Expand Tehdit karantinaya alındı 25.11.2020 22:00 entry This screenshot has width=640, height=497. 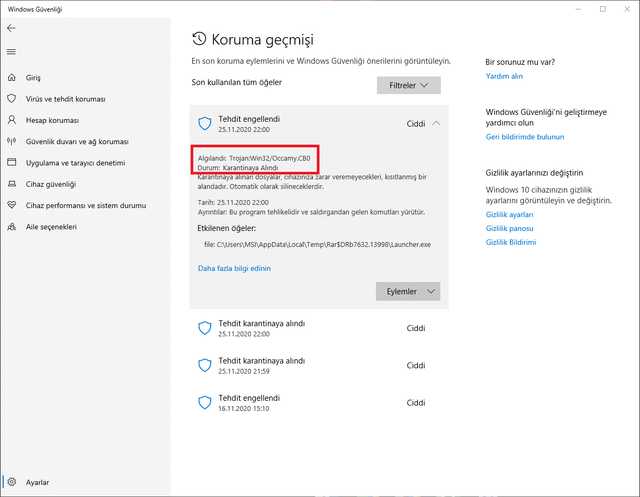[x=319, y=328]
